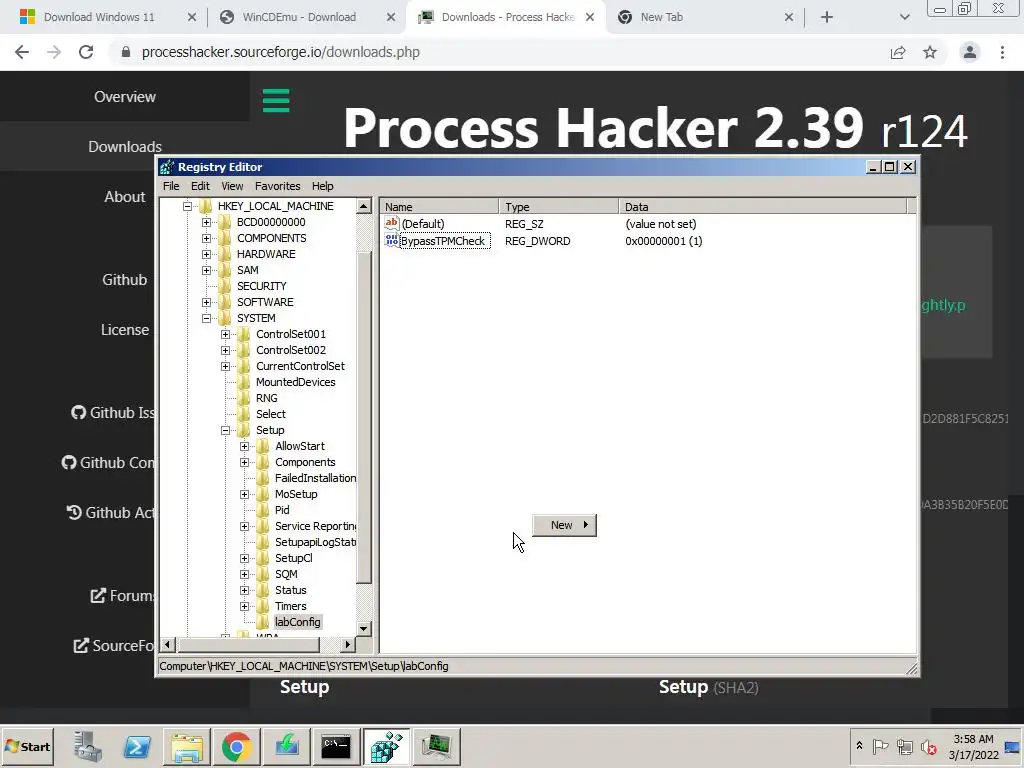Bookmark this page with the star icon
Image resolution: width=1024 pixels, height=768 pixels.
click(930, 52)
